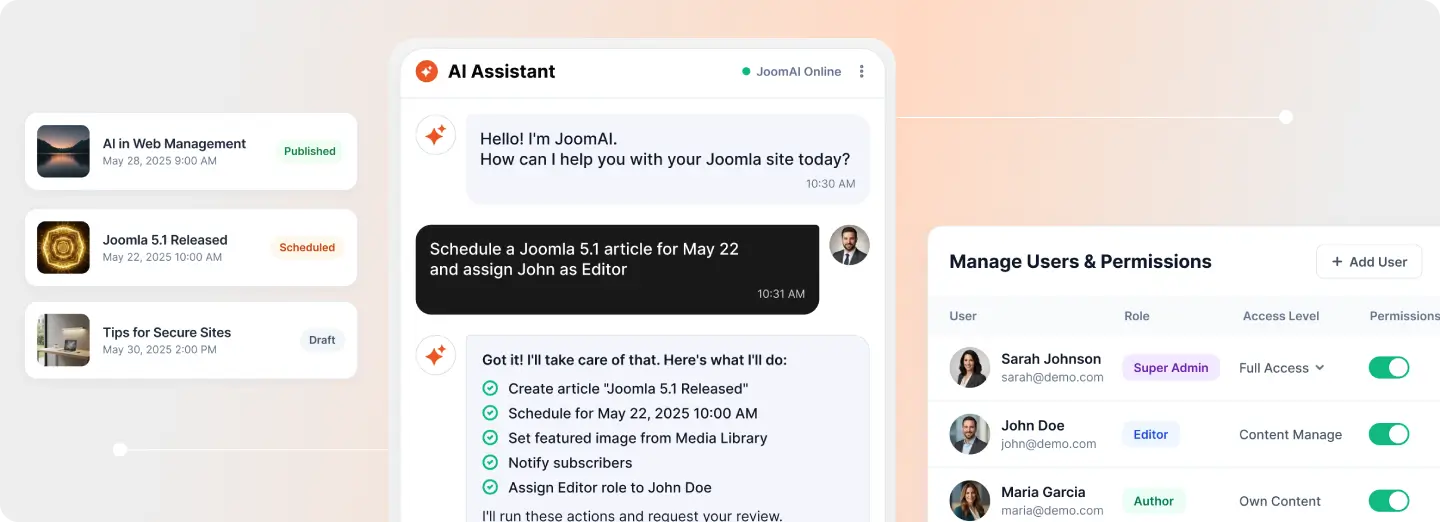Click the Published status badge

(x=310, y=151)
